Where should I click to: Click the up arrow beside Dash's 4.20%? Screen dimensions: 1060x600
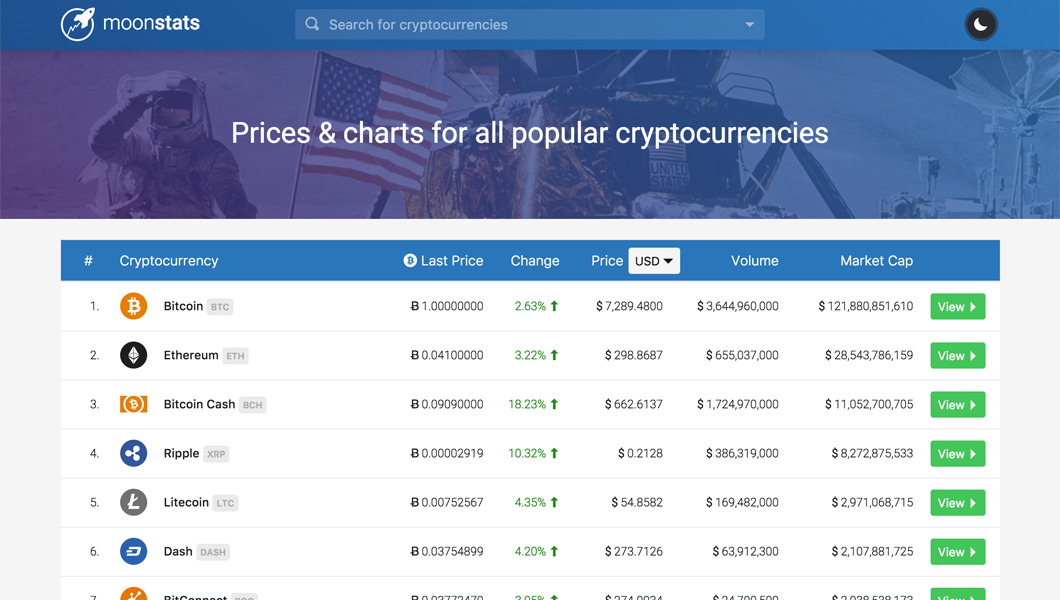coord(554,551)
